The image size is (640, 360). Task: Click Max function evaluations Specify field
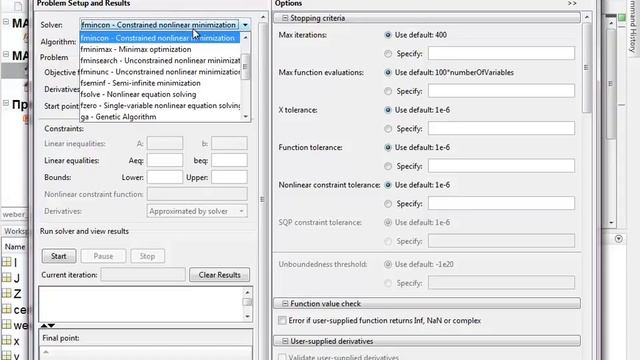[x=501, y=91]
